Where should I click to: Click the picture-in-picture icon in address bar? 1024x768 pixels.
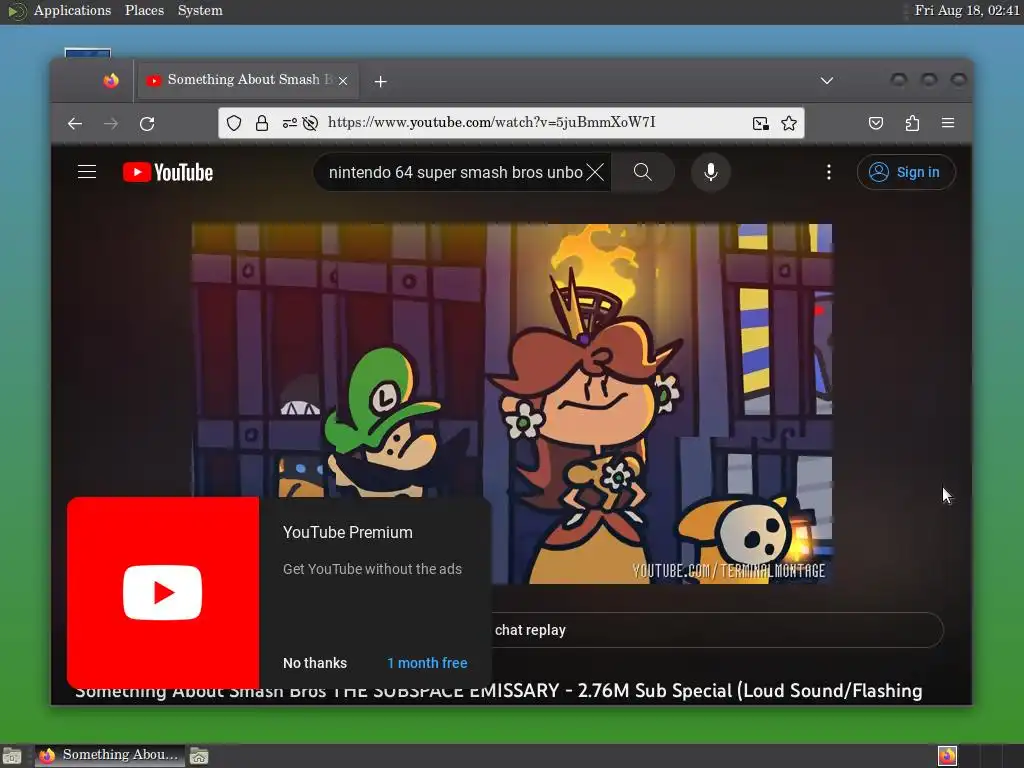point(760,123)
